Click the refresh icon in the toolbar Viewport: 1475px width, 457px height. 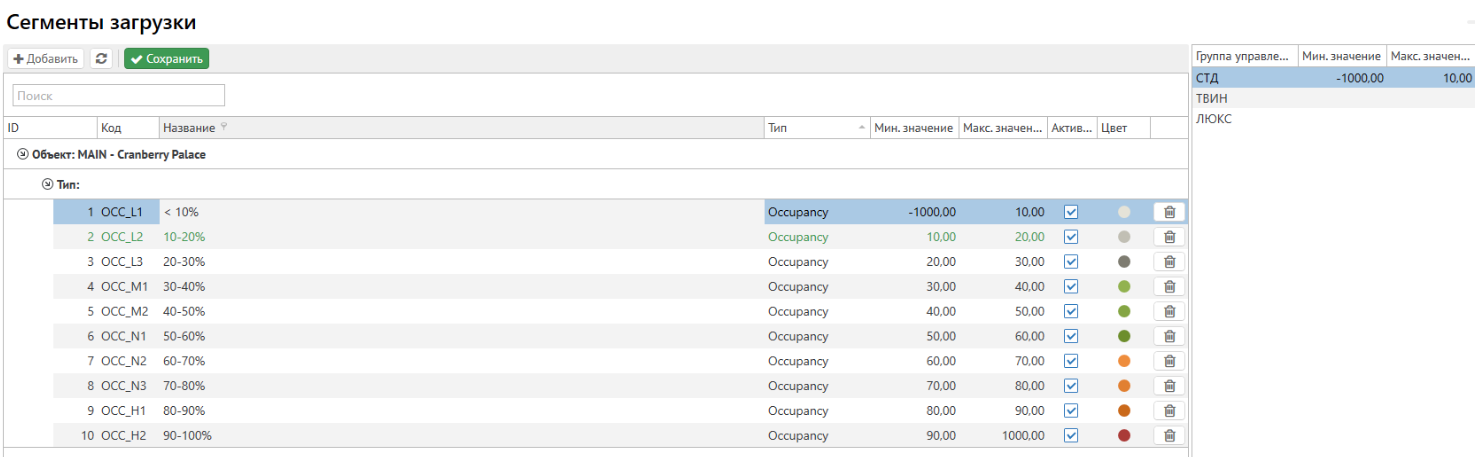tap(101, 59)
